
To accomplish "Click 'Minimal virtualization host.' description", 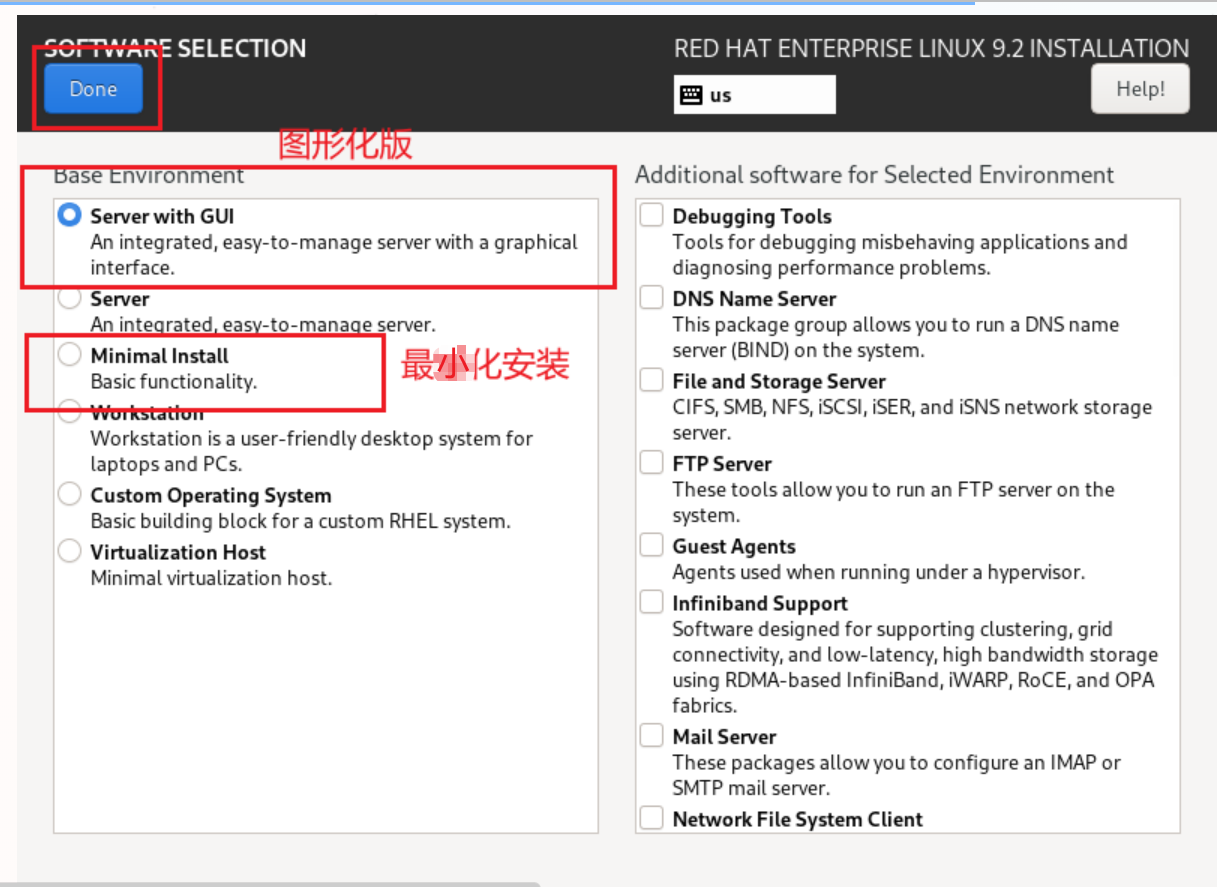I will coord(211,578).
